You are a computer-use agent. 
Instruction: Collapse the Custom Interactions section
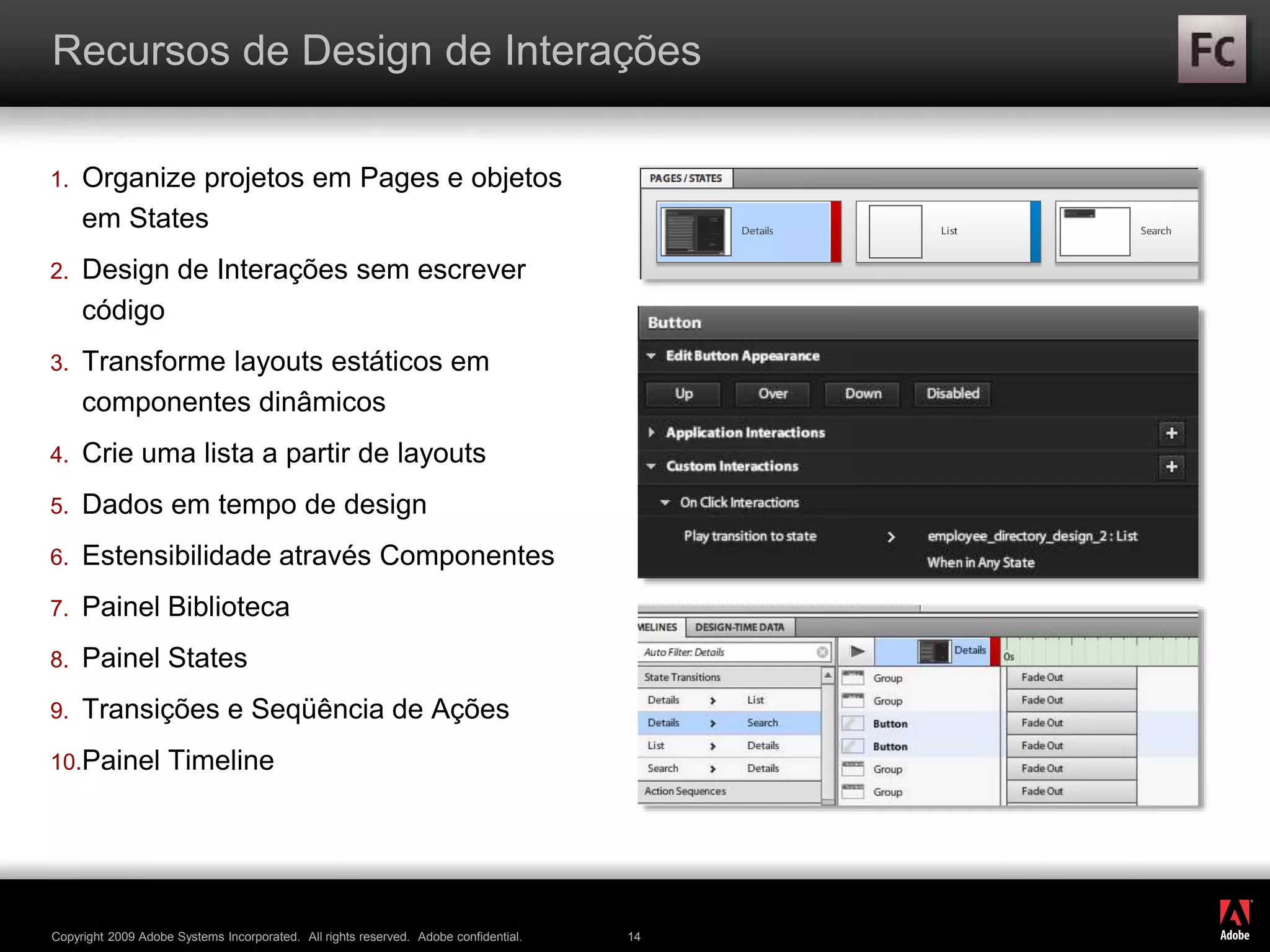[651, 466]
